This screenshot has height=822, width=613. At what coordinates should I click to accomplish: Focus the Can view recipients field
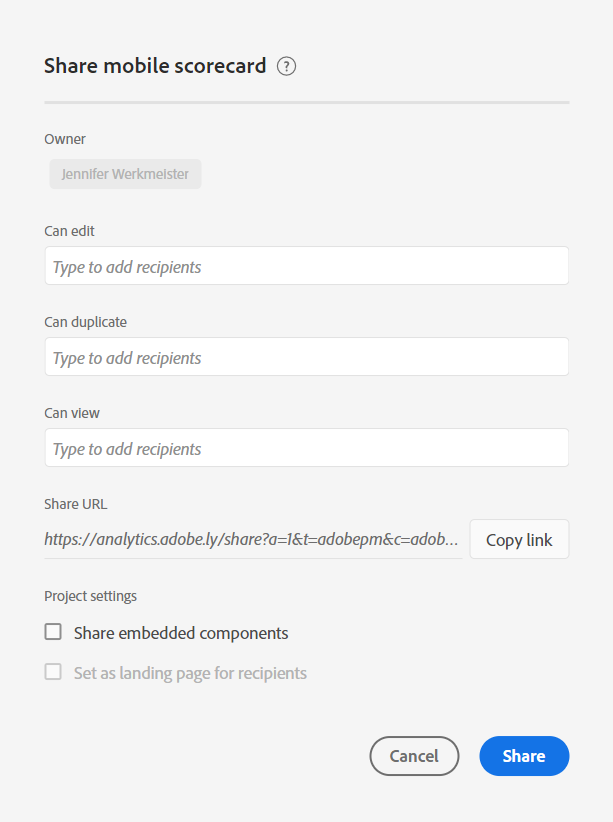tap(306, 448)
